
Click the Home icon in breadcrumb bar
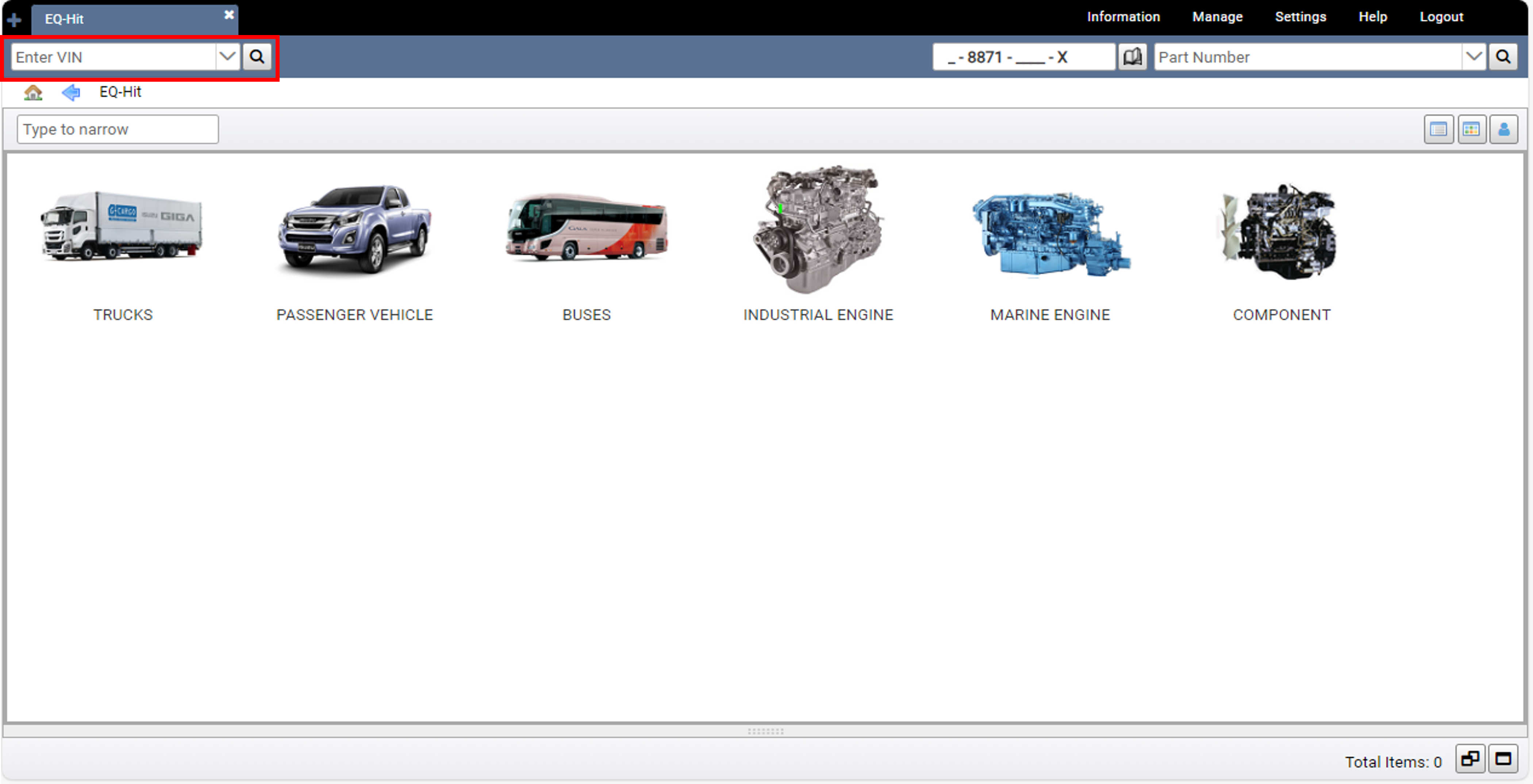pyautogui.click(x=33, y=92)
